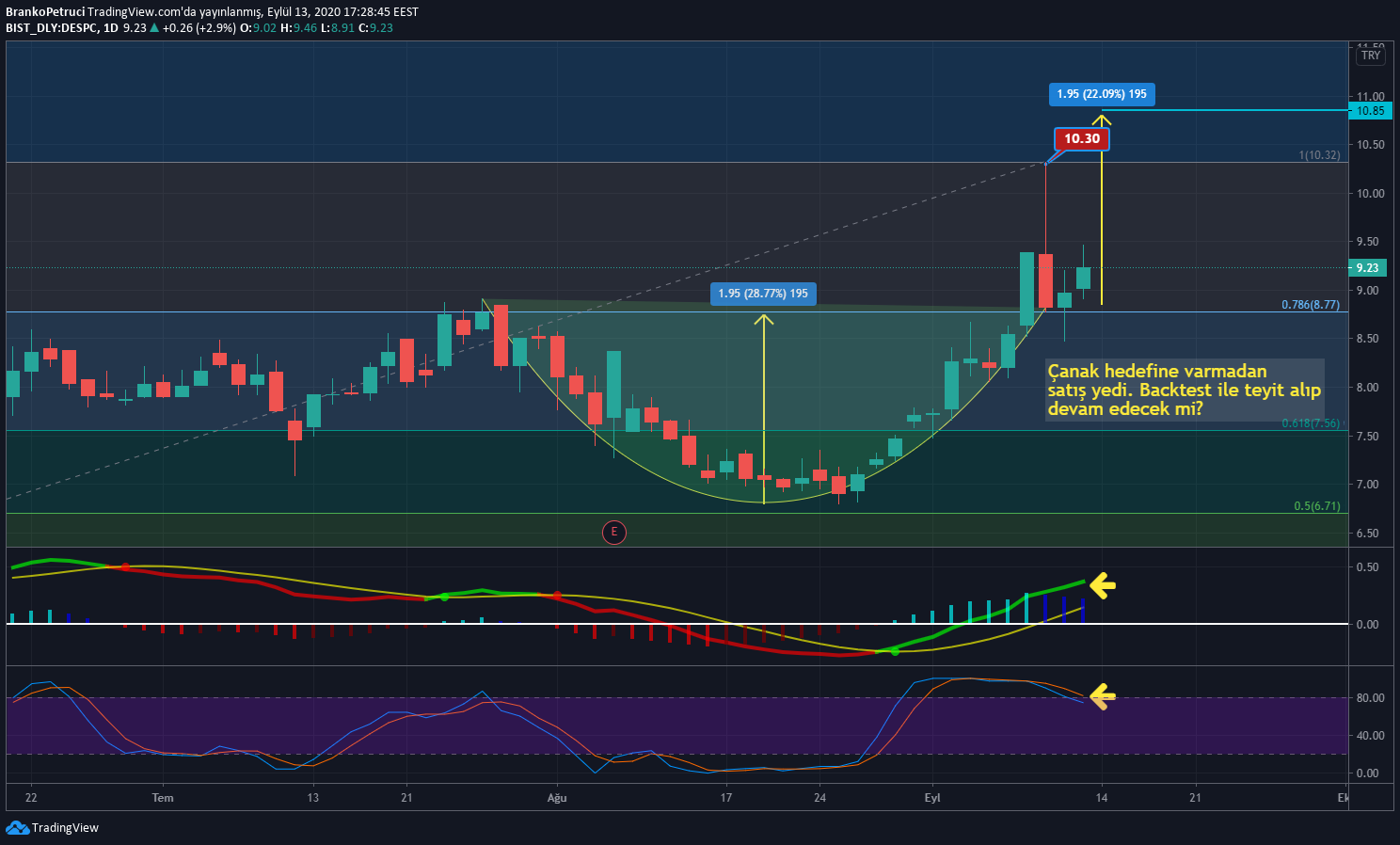
Task: Click the +0.26 (+2.9%) change value
Action: pos(199,28)
